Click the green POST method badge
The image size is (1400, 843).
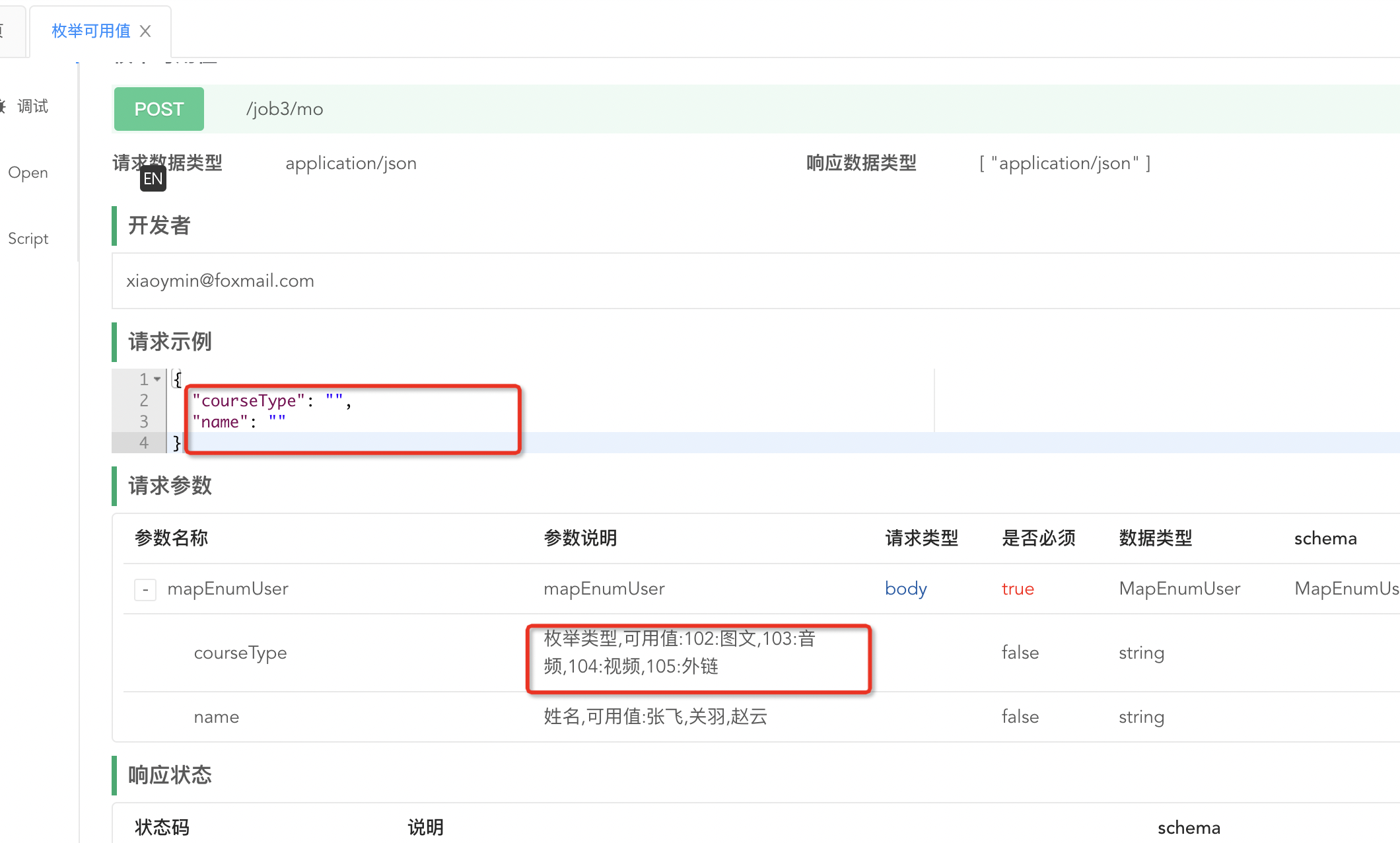[x=158, y=109]
